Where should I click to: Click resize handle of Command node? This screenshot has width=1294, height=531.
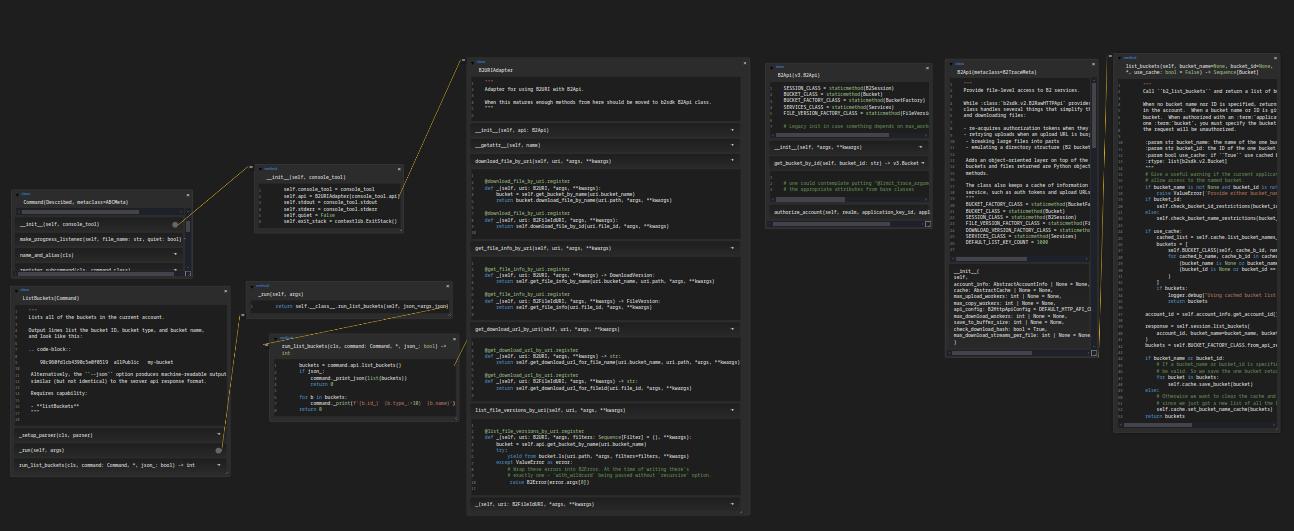tap(188, 273)
